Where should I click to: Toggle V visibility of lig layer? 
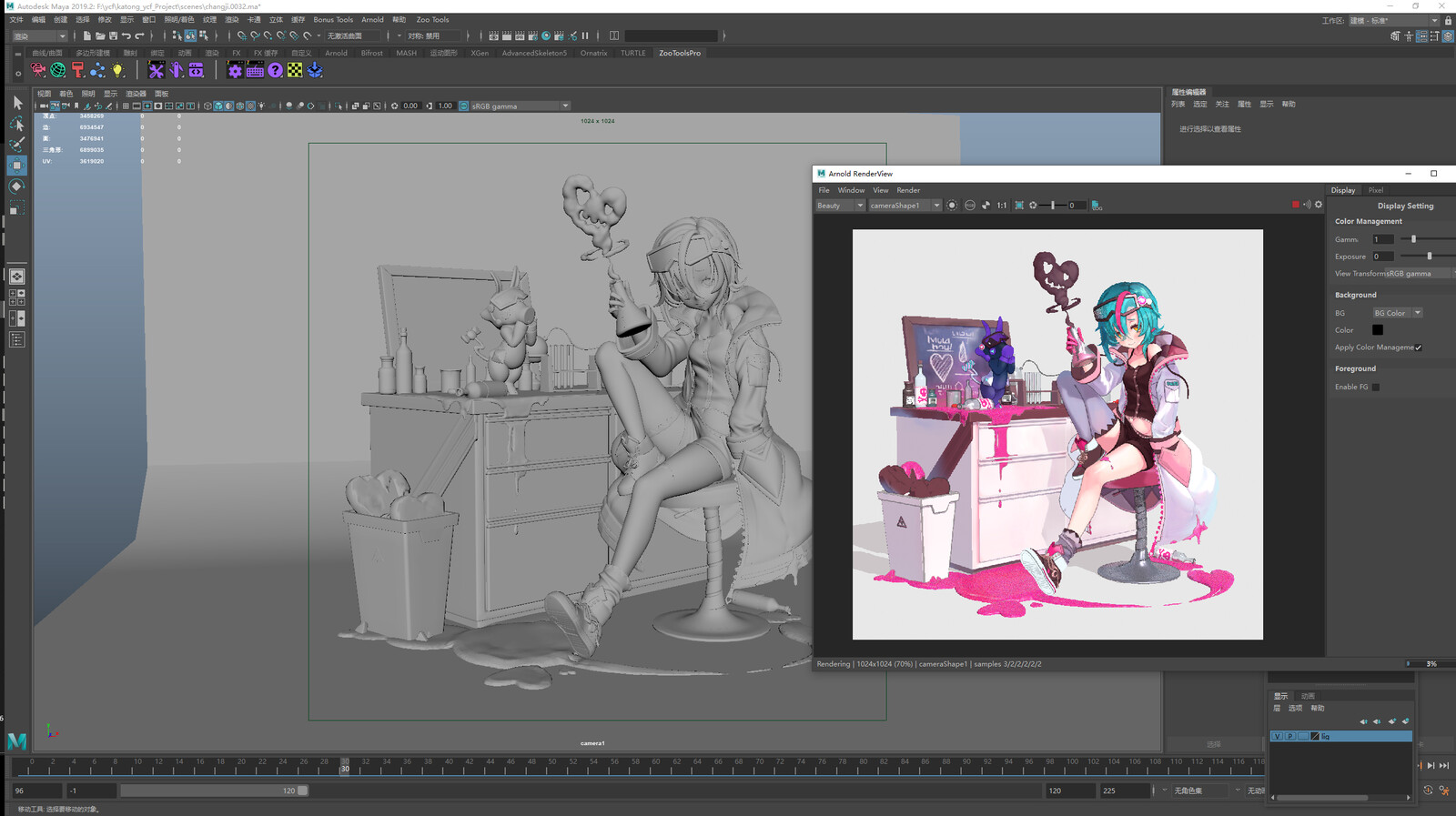coord(1277,736)
